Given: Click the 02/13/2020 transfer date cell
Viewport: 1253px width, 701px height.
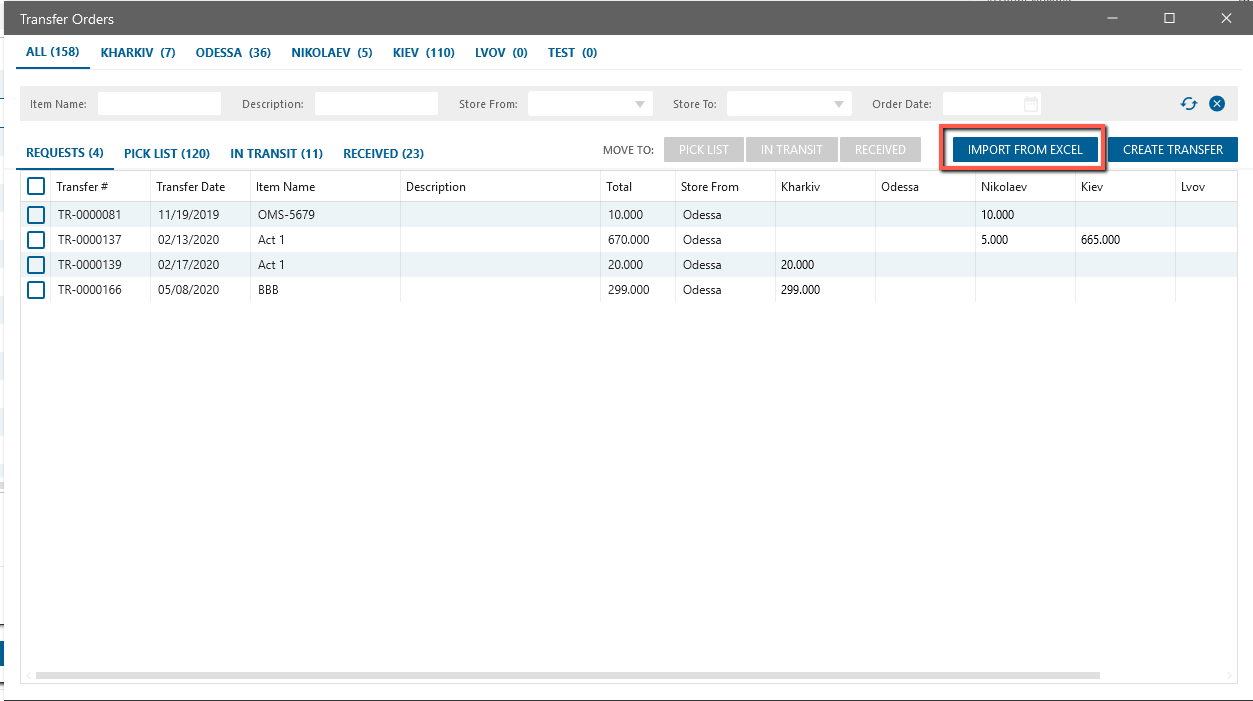Looking at the screenshot, I should pos(200,240).
